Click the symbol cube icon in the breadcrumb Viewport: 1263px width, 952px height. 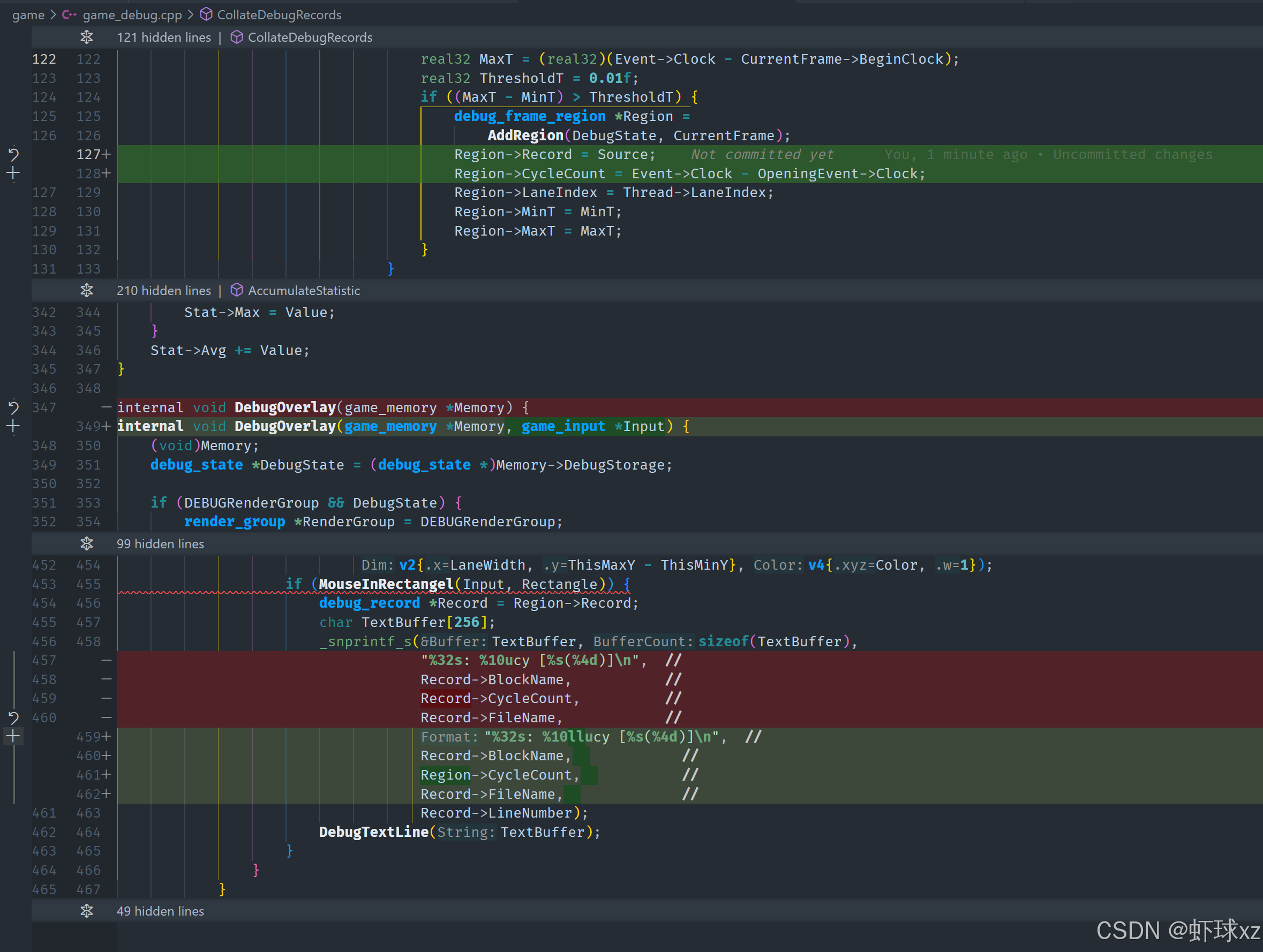coord(206,15)
